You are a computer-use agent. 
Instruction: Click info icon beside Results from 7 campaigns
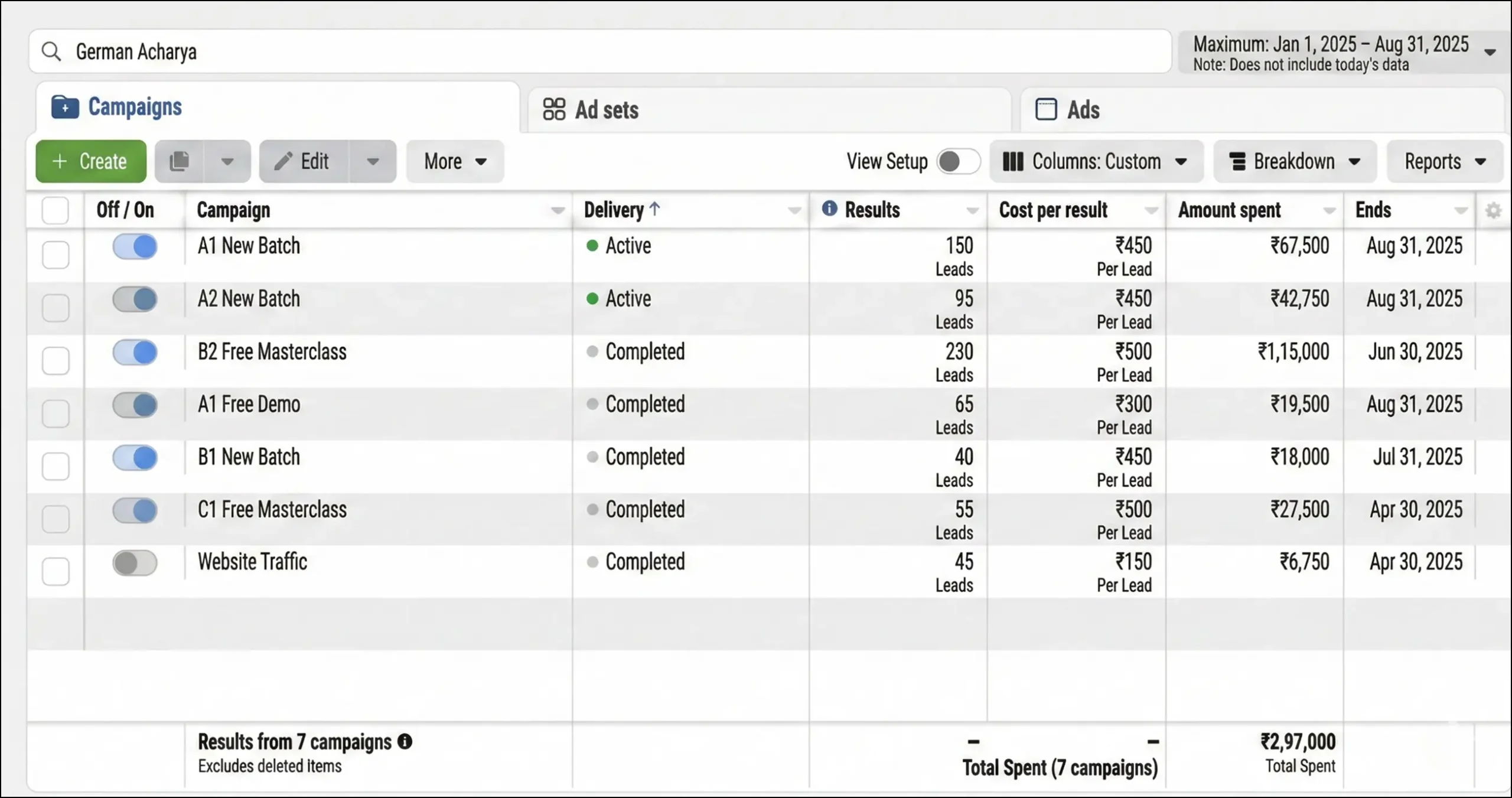tap(405, 742)
